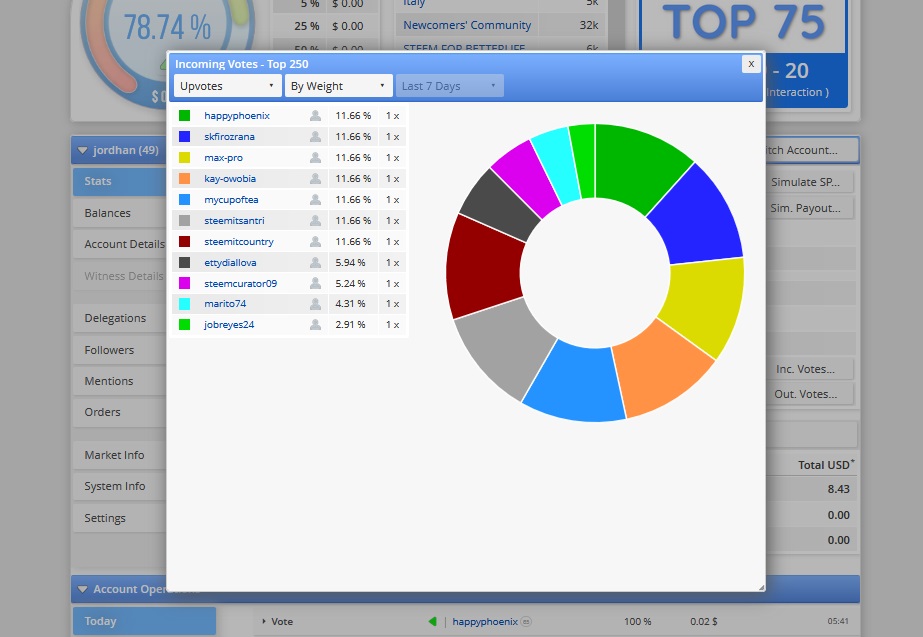Open happyphoenix voter link
The height and width of the screenshot is (637, 923).
tap(237, 116)
